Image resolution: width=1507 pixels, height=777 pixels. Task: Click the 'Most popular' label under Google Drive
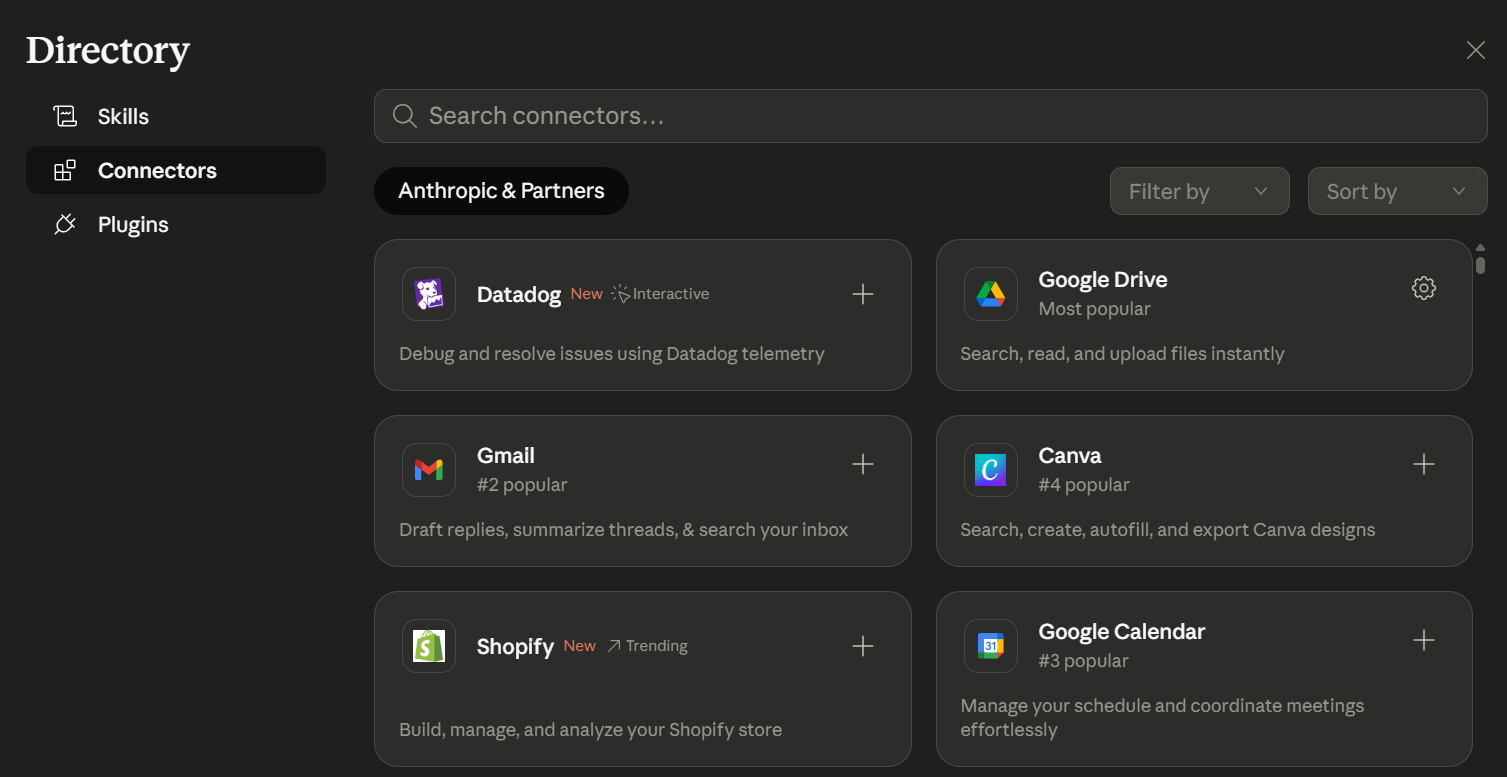pos(1095,309)
